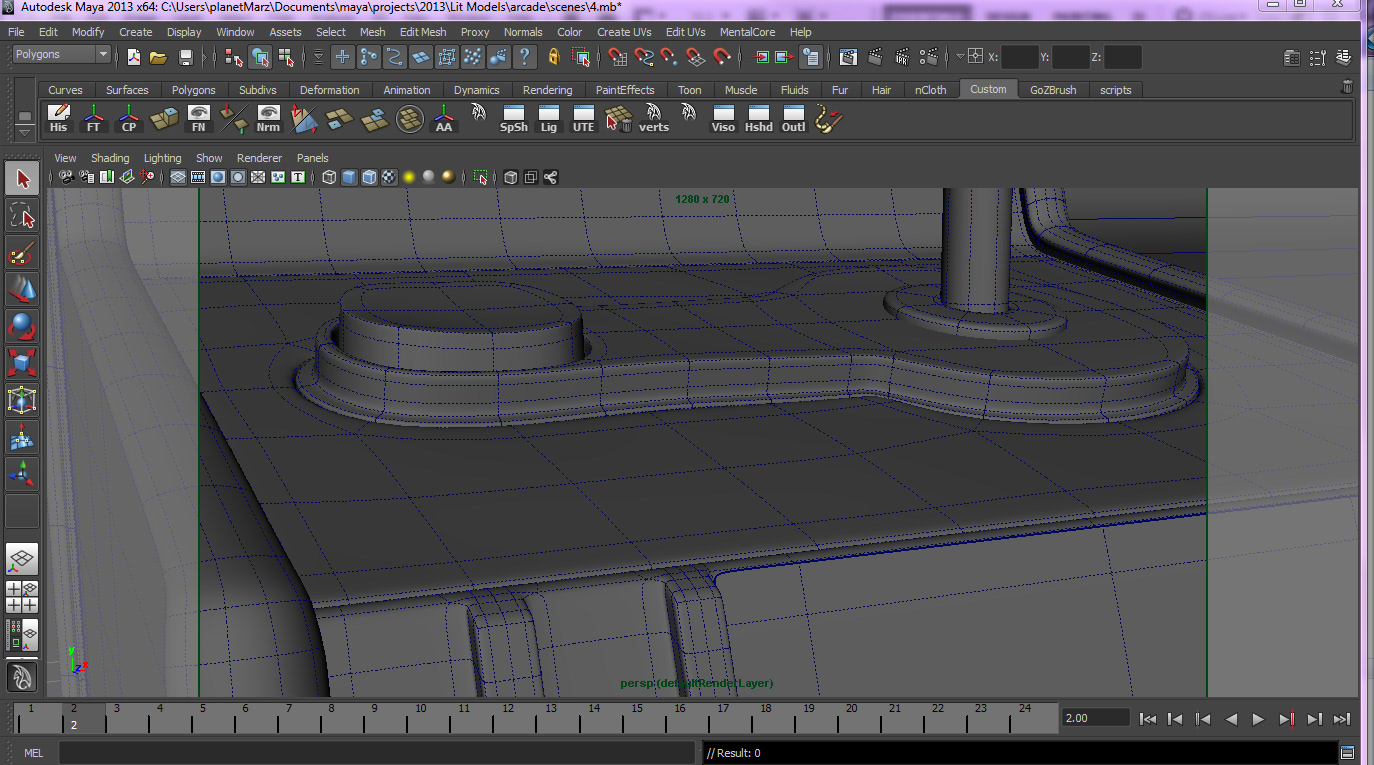Open the Edit Mesh menu

(422, 32)
